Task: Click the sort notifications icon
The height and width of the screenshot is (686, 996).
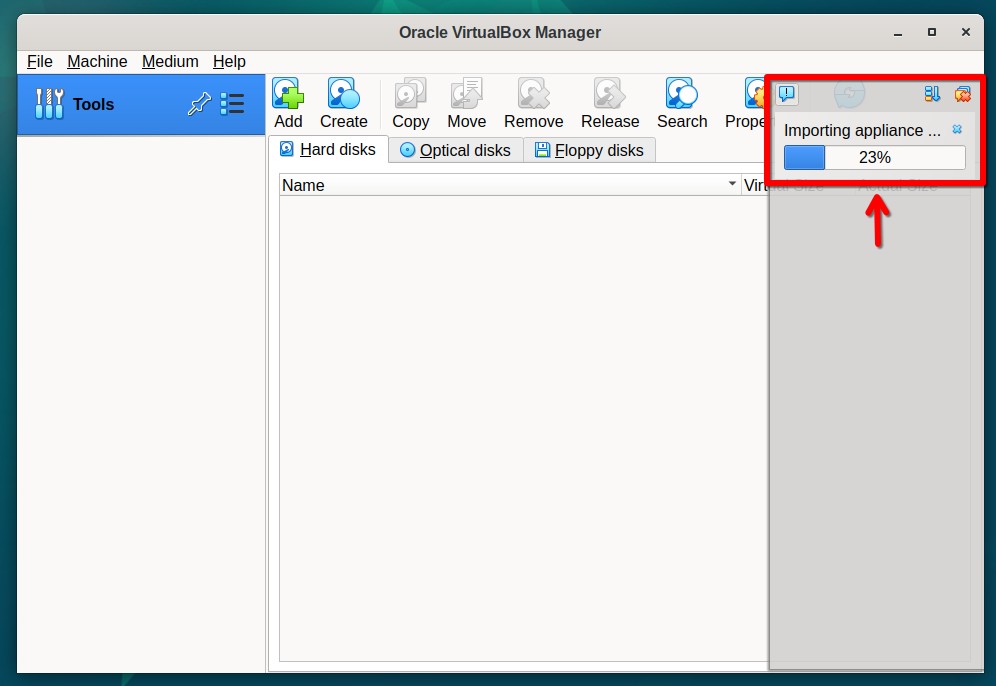Action: 932,95
